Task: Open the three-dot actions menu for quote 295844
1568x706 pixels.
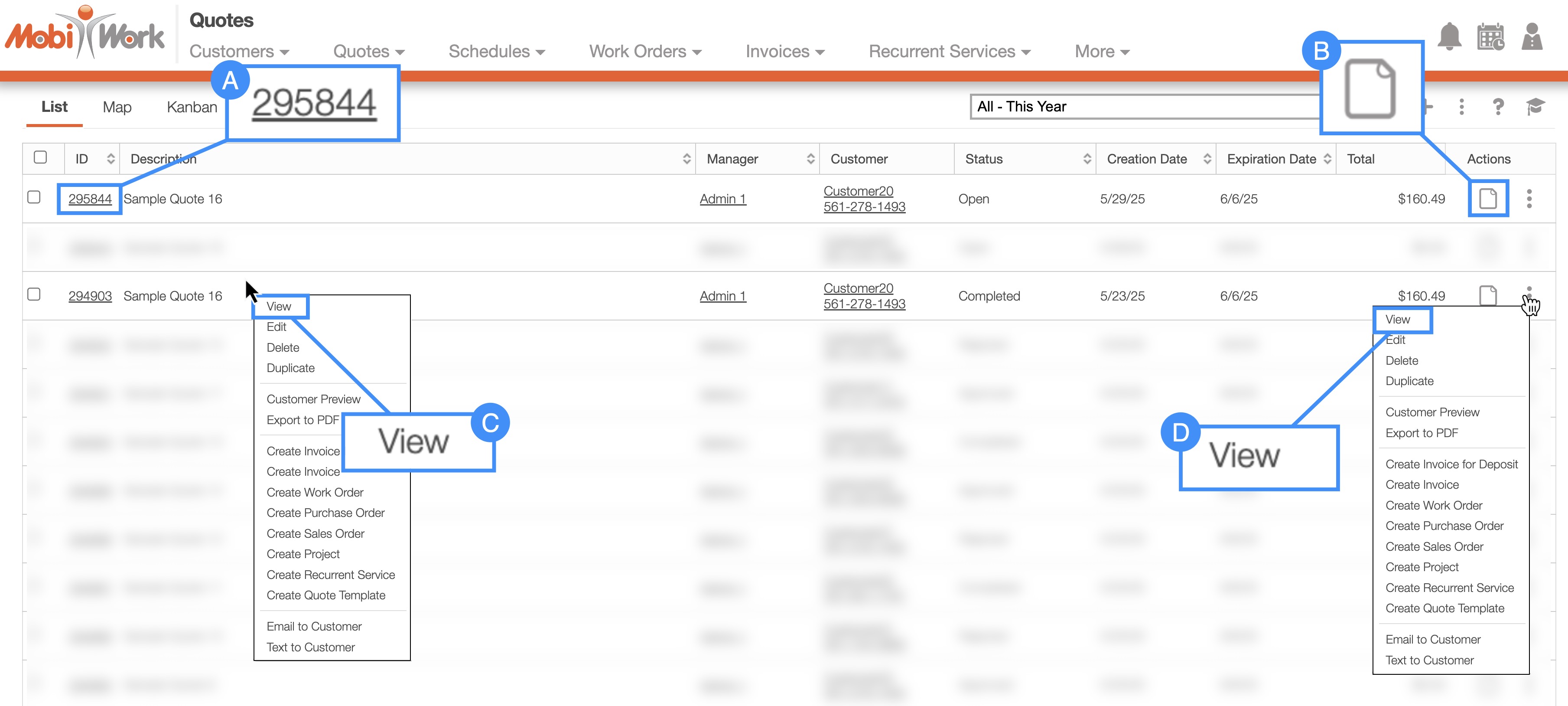Action: pos(1529,199)
